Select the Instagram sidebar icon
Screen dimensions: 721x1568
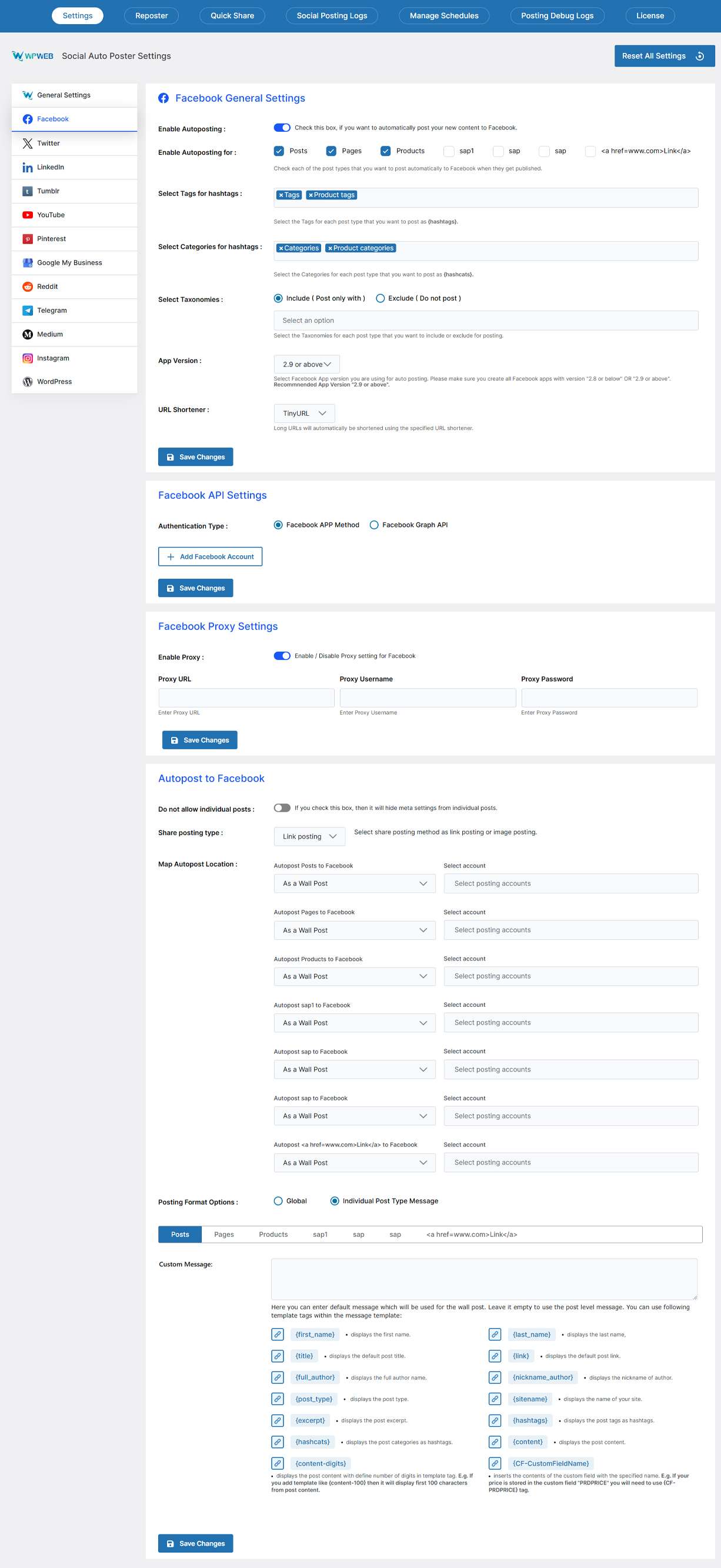(28, 359)
